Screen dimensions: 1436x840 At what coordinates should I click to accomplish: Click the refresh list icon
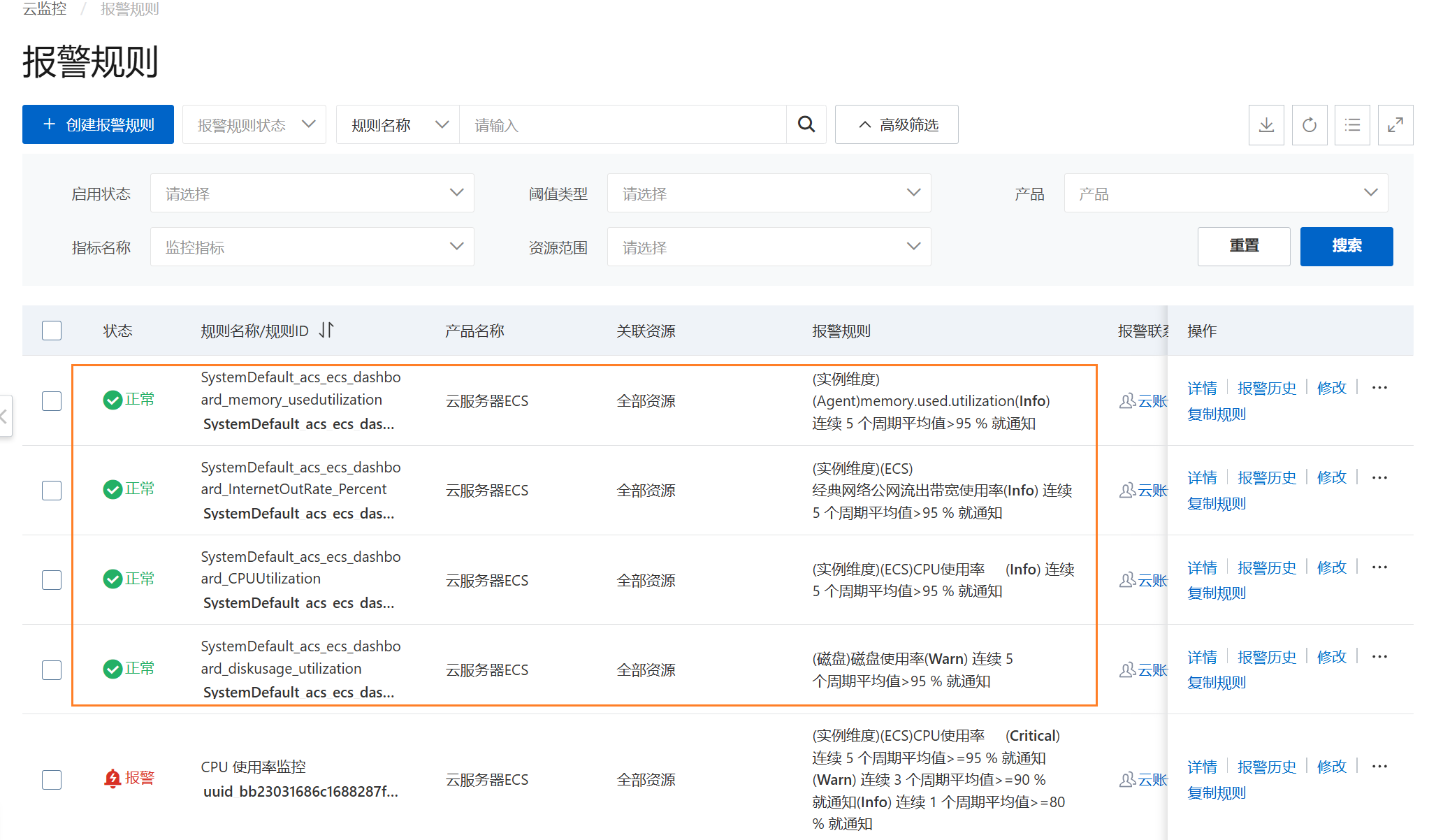(x=1309, y=125)
